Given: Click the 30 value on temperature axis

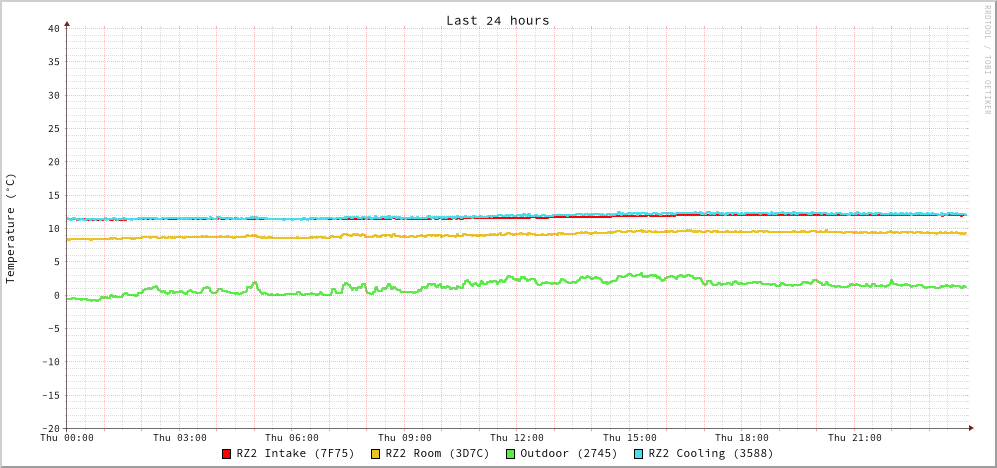Looking at the screenshot, I should point(53,95).
